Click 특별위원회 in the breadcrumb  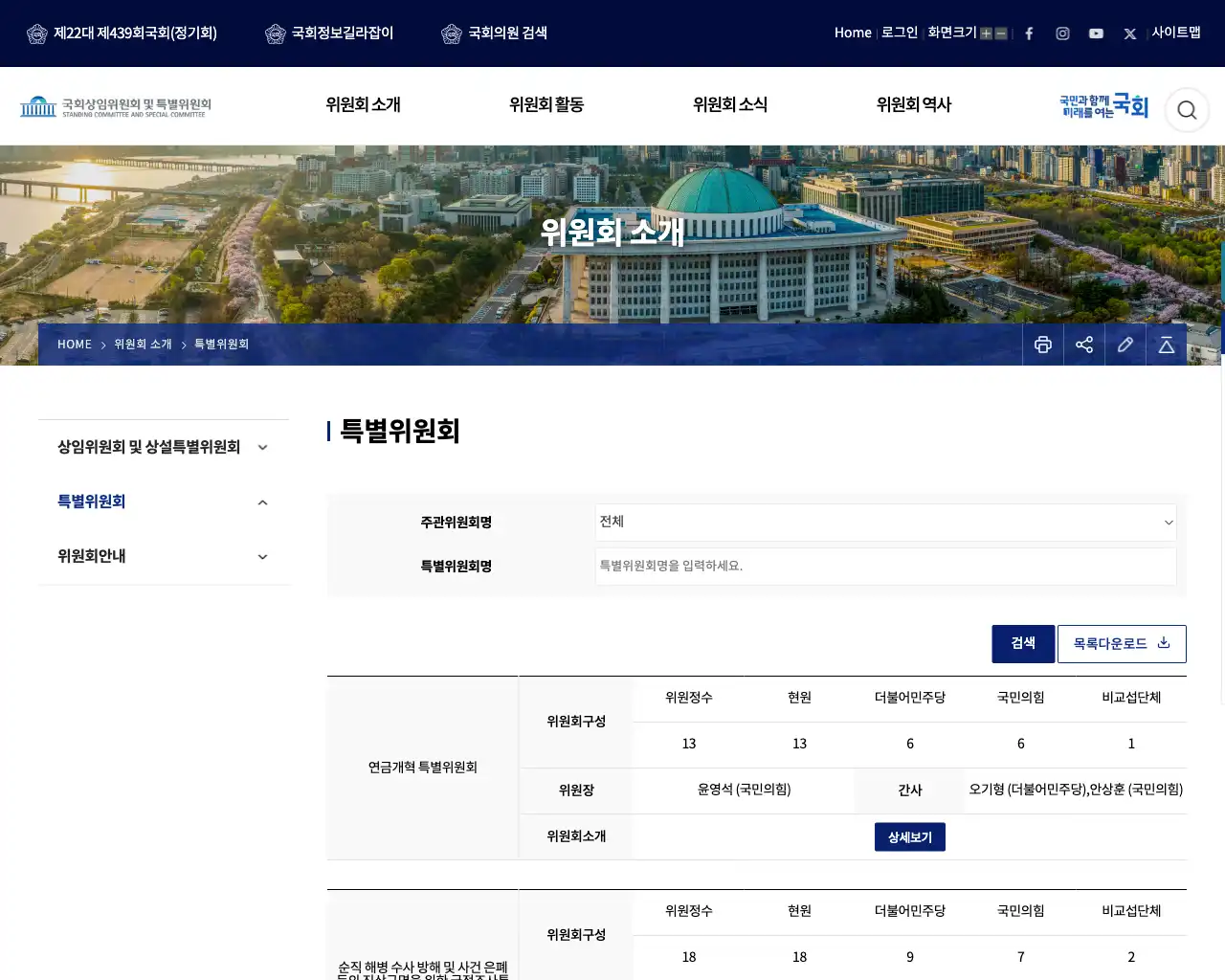[221, 345]
